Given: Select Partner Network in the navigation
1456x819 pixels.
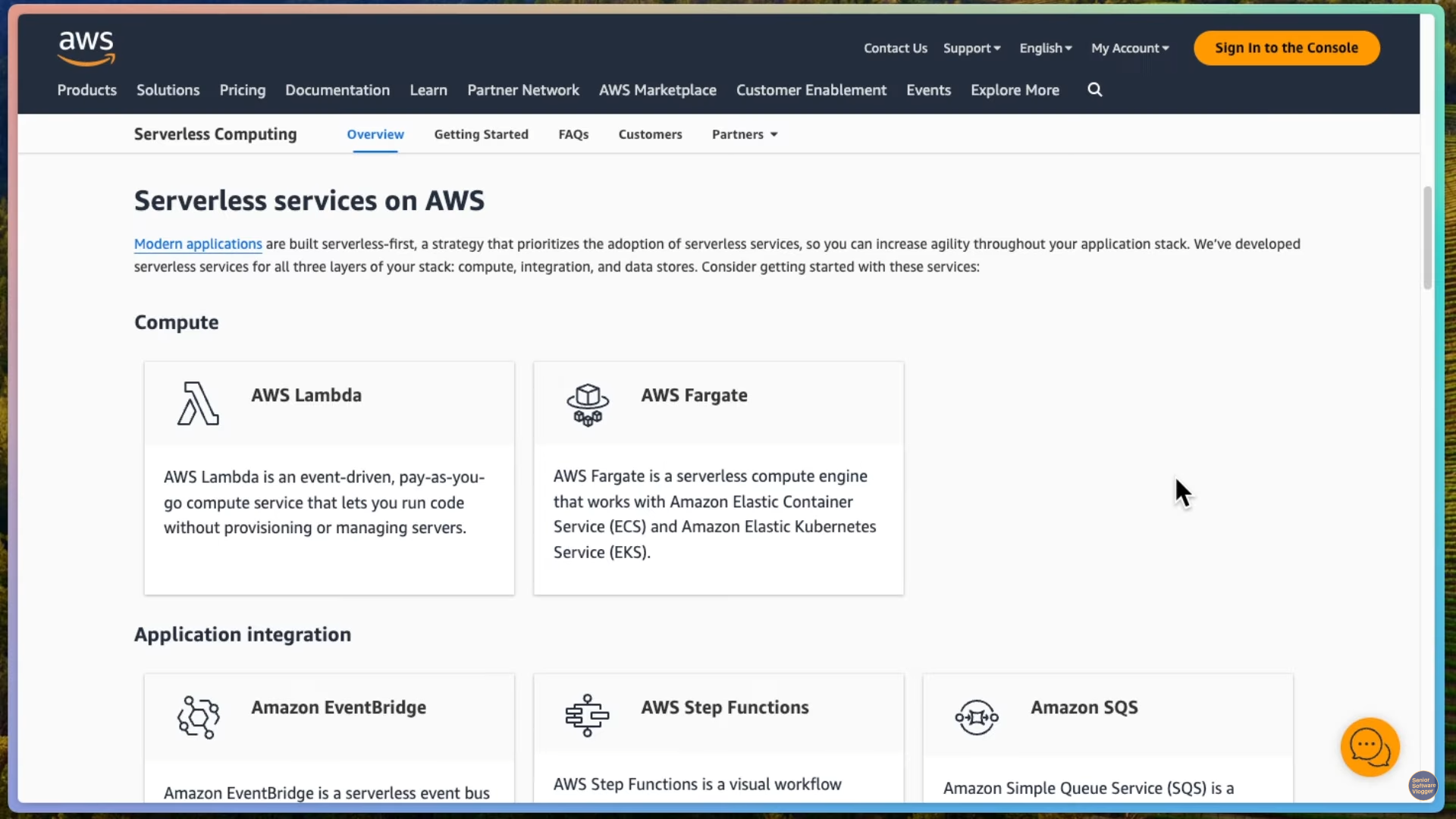Looking at the screenshot, I should [x=523, y=90].
